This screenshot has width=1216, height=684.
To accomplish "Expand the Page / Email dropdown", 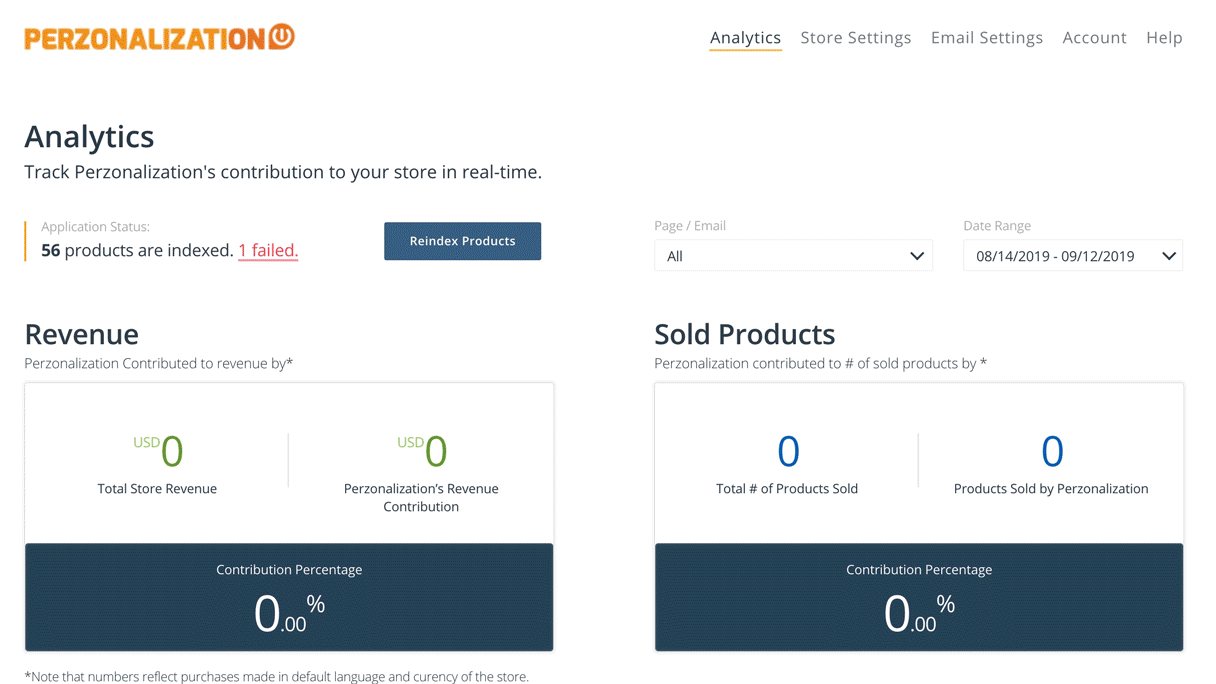I will pyautogui.click(x=793, y=255).
